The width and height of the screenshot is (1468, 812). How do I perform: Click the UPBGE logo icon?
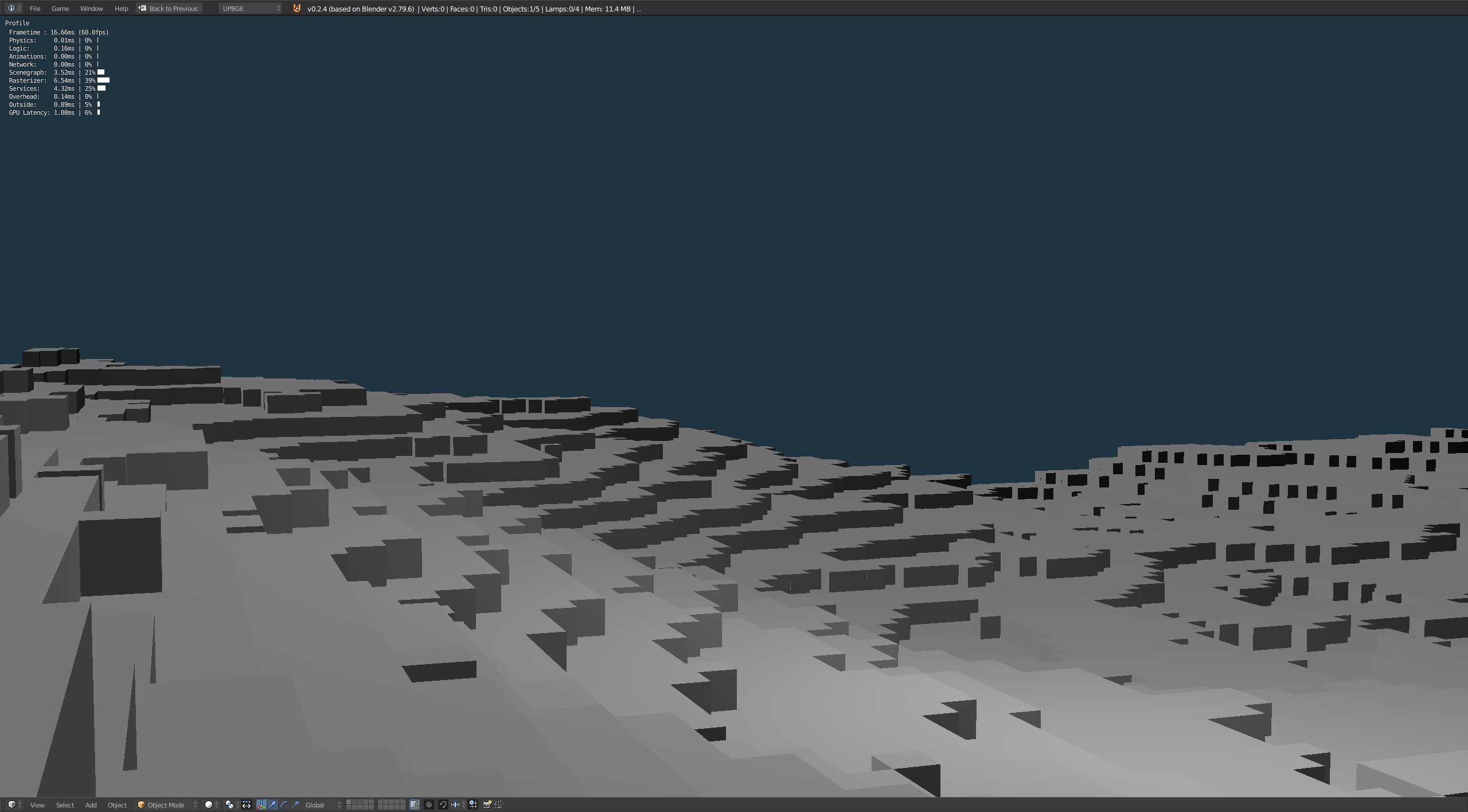(296, 8)
